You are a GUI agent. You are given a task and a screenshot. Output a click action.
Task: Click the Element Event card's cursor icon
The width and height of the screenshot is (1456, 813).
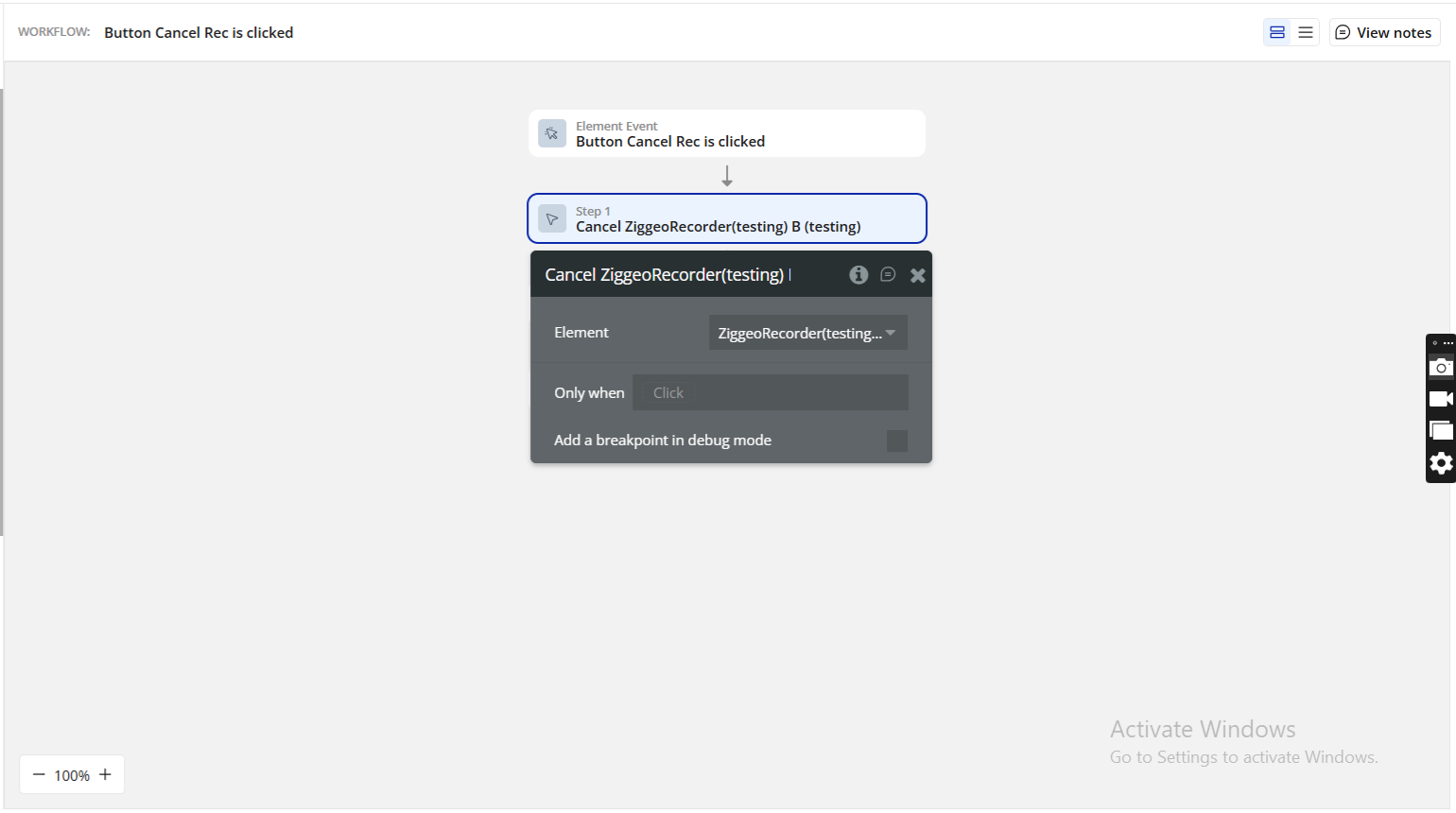pyautogui.click(x=552, y=133)
